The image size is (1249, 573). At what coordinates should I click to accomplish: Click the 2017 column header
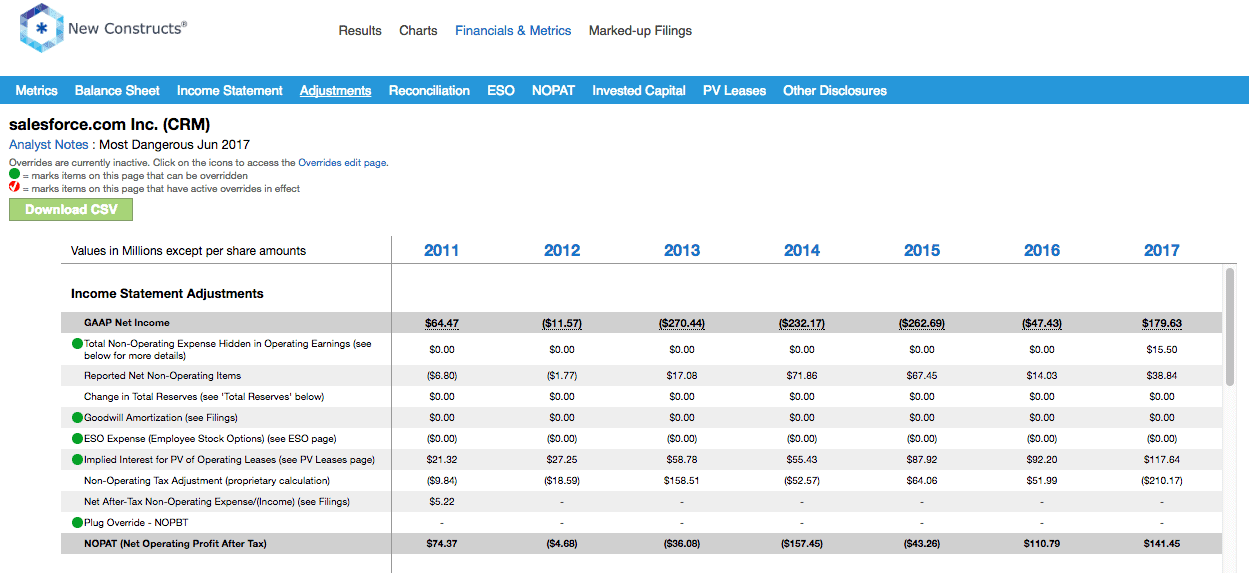tap(1162, 250)
